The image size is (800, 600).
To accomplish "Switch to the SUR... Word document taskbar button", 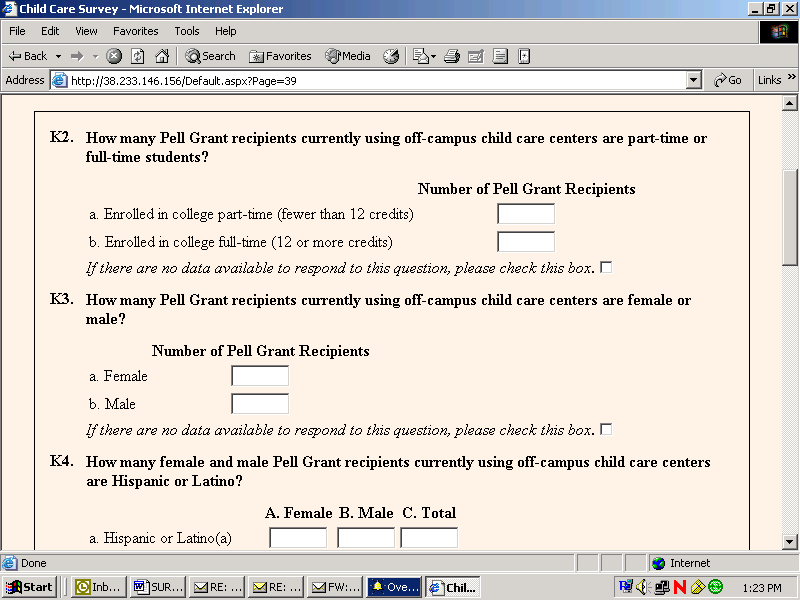I will 158,587.
